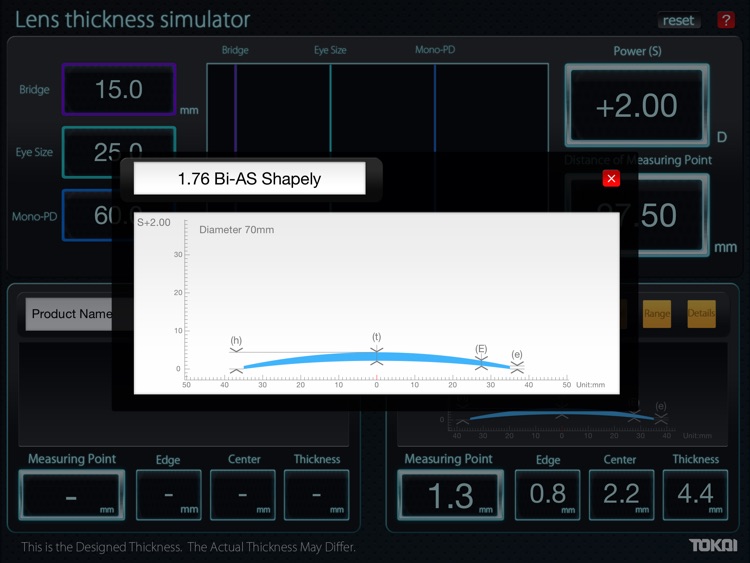Screen dimensions: 750x563
Task: Select the Bridge value field 15.0
Action: pyautogui.click(x=119, y=89)
